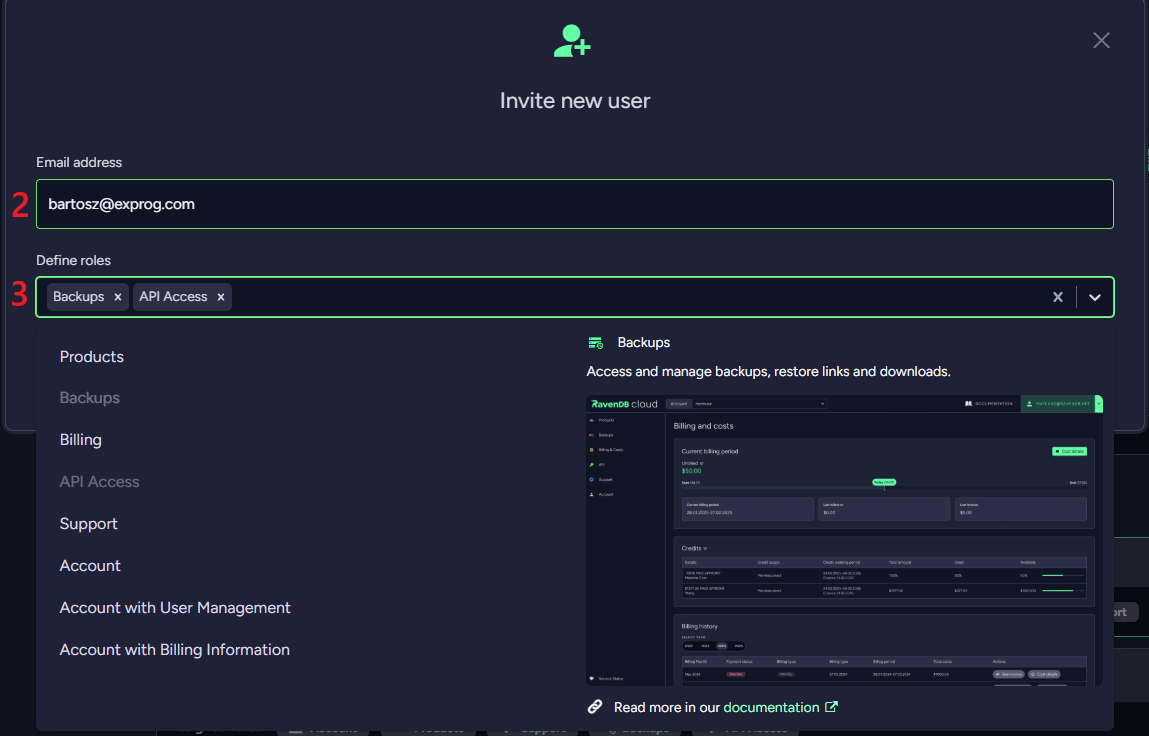Focus the Email address input field
Image resolution: width=1149 pixels, height=736 pixels.
(x=574, y=204)
